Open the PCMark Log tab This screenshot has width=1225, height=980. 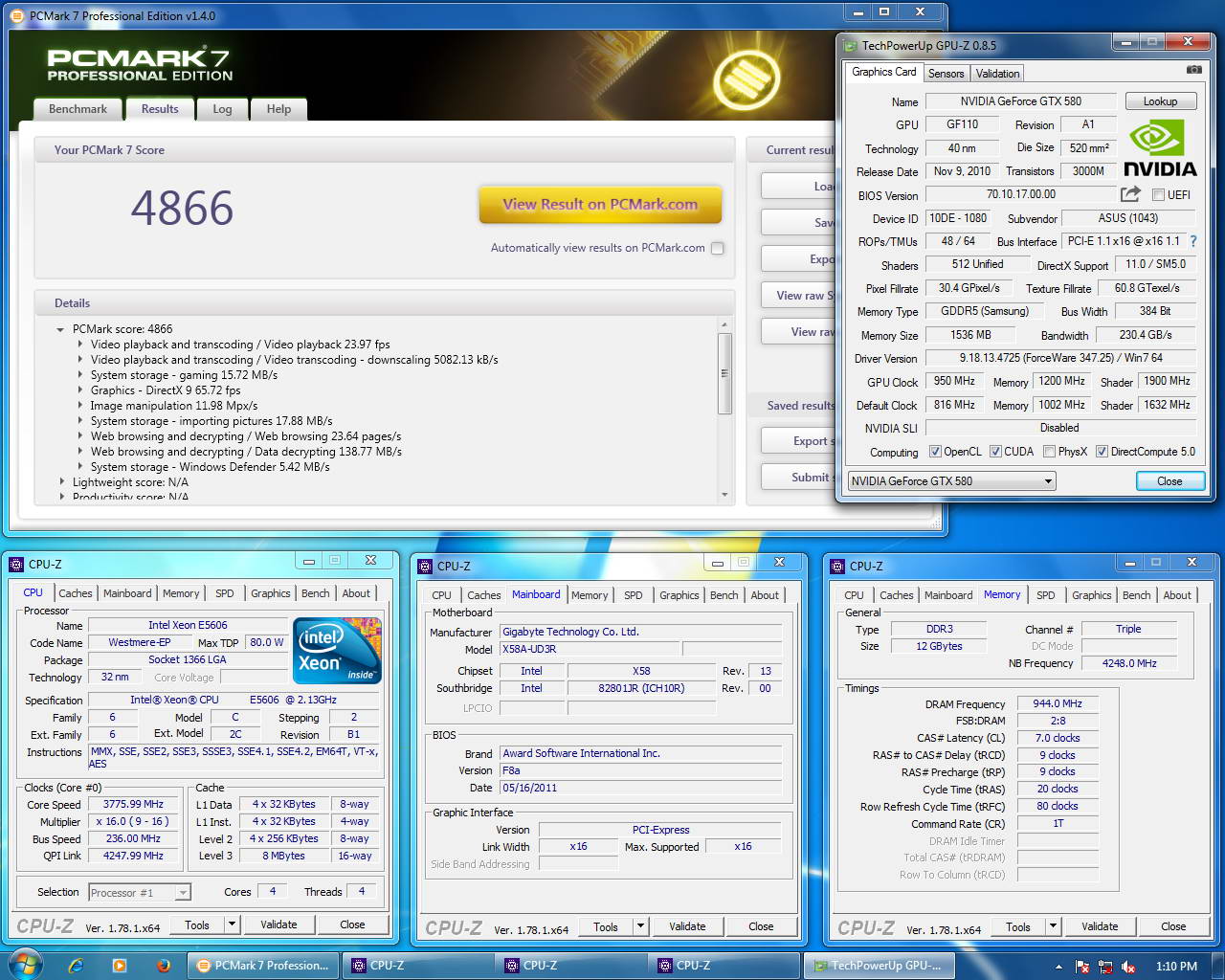click(x=222, y=109)
